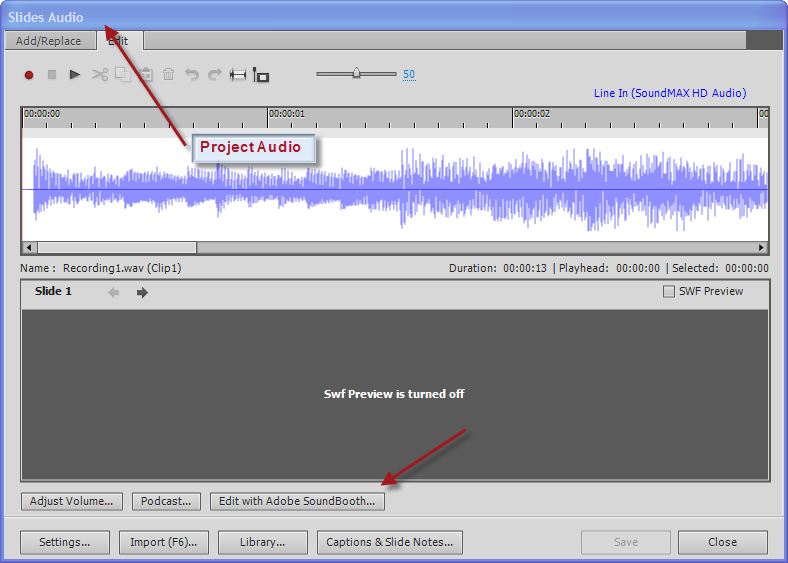Click the Insert Silence icon
Image resolution: width=788 pixels, height=563 pixels.
pos(238,75)
